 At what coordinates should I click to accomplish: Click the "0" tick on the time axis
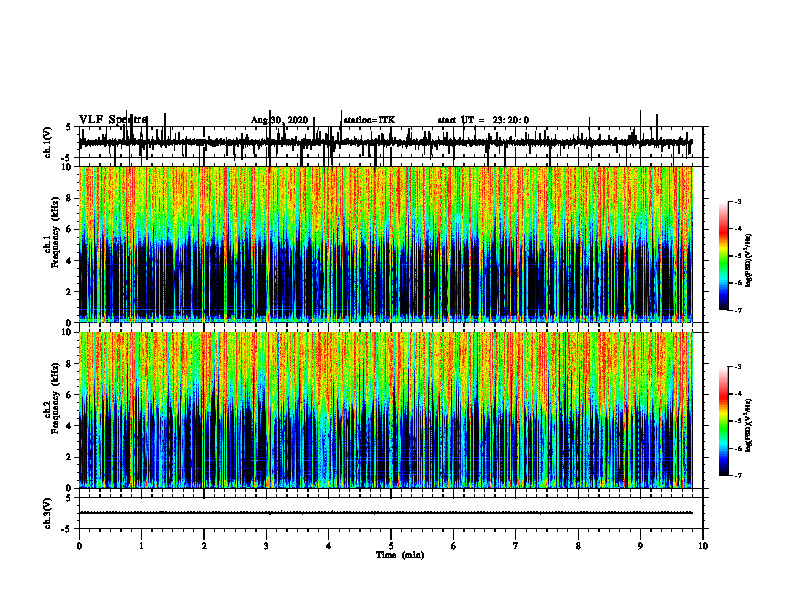point(79,546)
